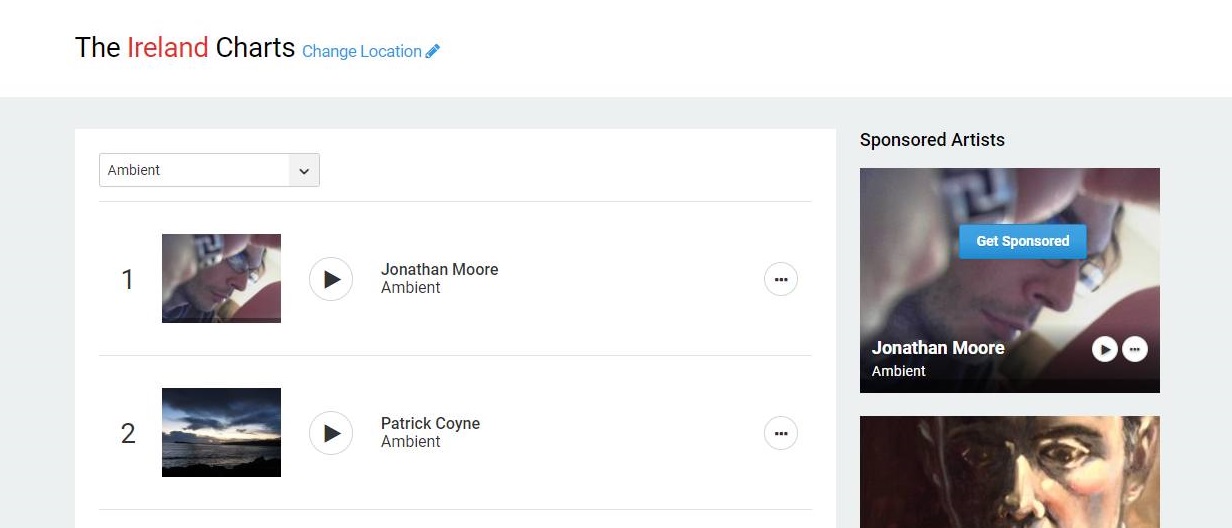This screenshot has width=1232, height=528.
Task: Open Jonathan Moore's chart thumbnail
Action: coord(221,278)
